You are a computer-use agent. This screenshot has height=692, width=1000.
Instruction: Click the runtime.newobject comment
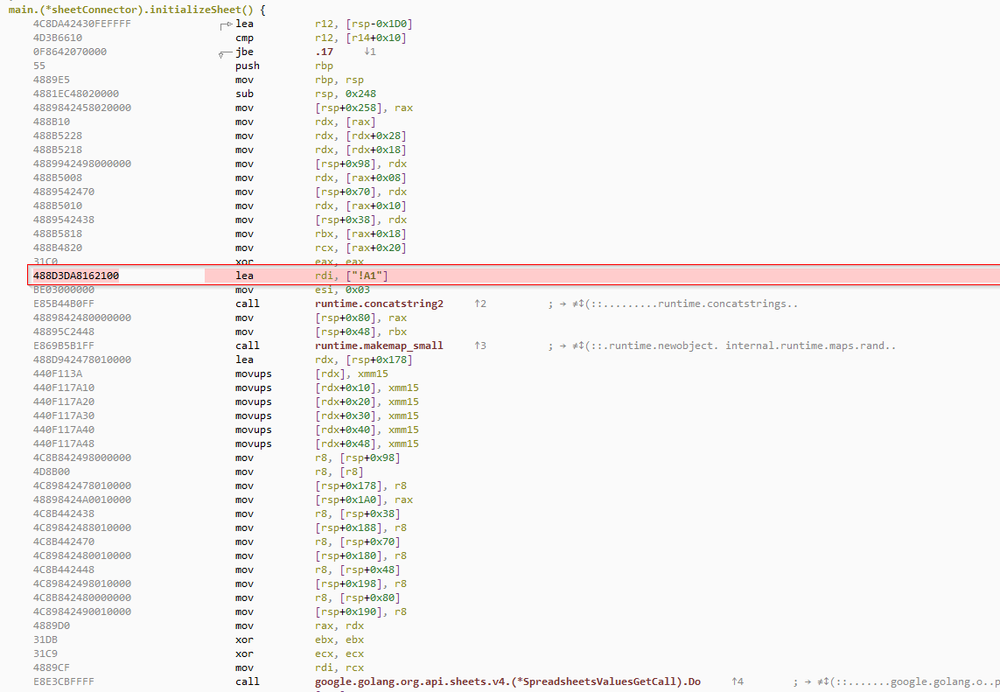722,346
